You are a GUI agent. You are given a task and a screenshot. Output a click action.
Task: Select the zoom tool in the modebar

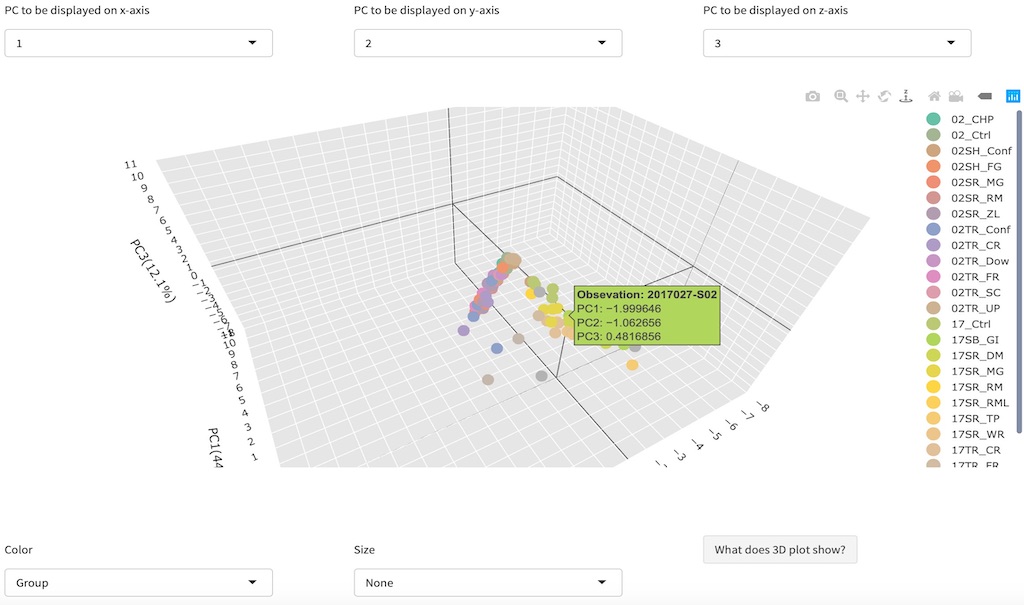[x=840, y=96]
